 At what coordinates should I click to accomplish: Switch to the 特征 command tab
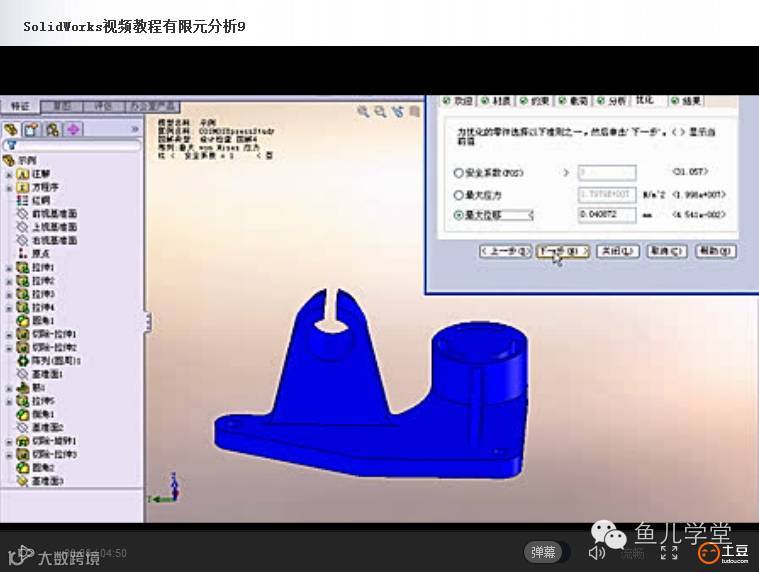click(x=20, y=106)
